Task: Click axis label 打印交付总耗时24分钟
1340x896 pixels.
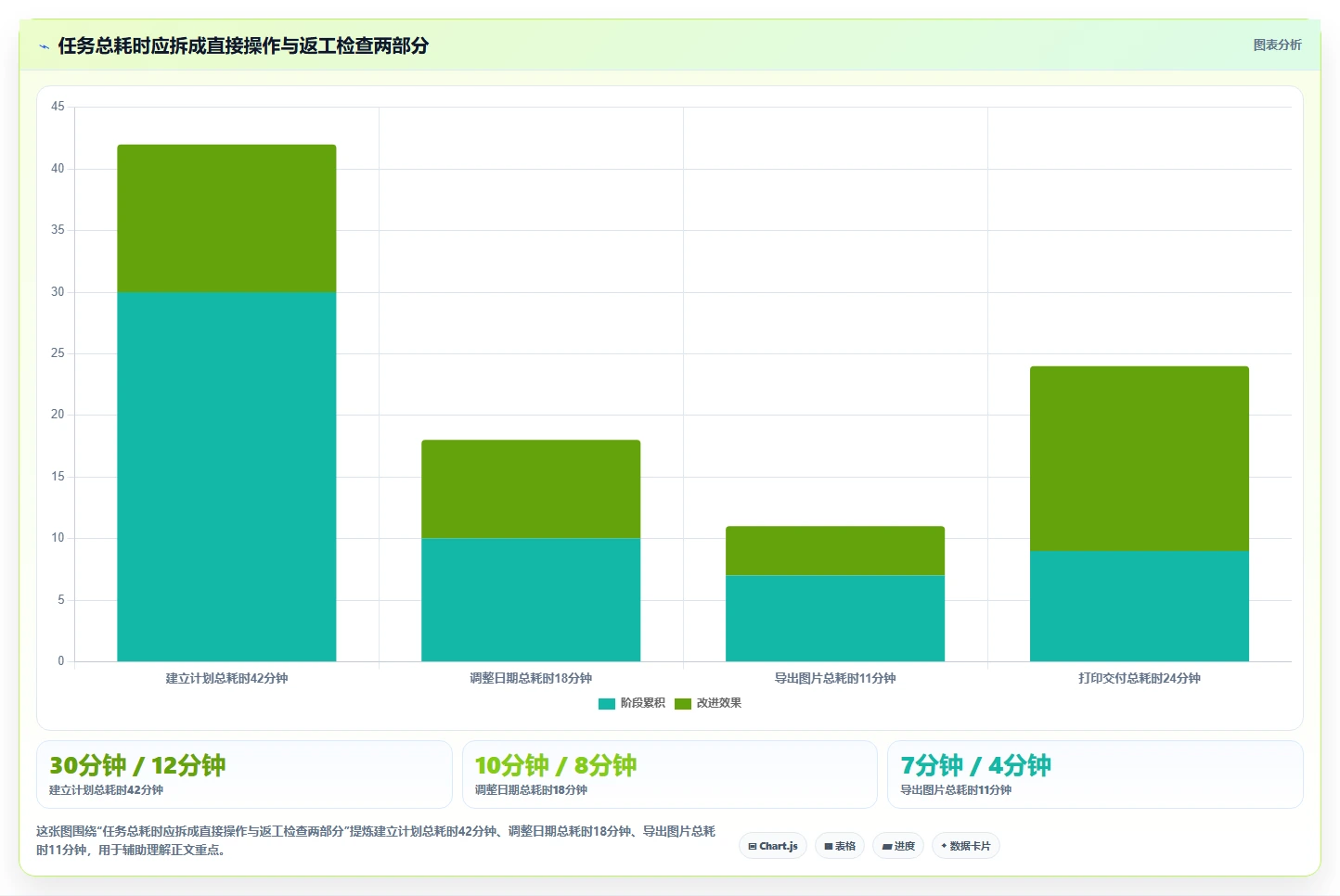Action: tap(1140, 678)
